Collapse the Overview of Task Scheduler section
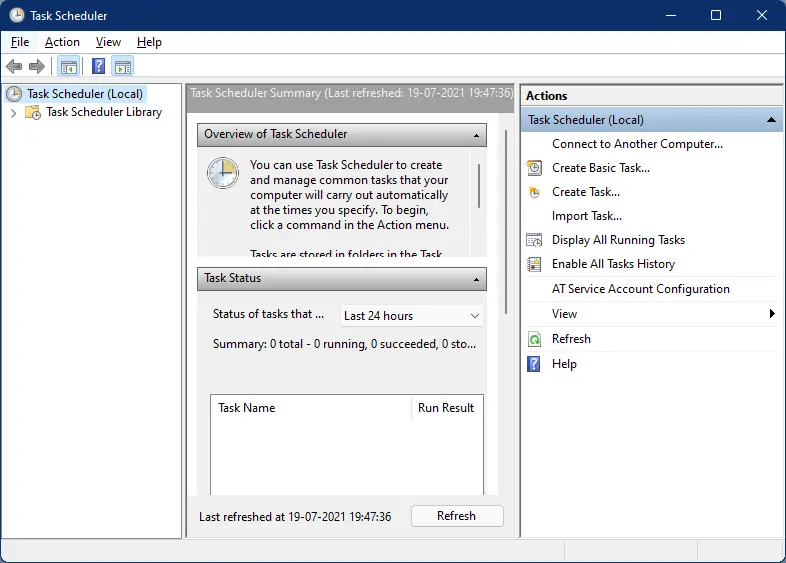Viewport: 786px width, 563px height. pyautogui.click(x=476, y=135)
